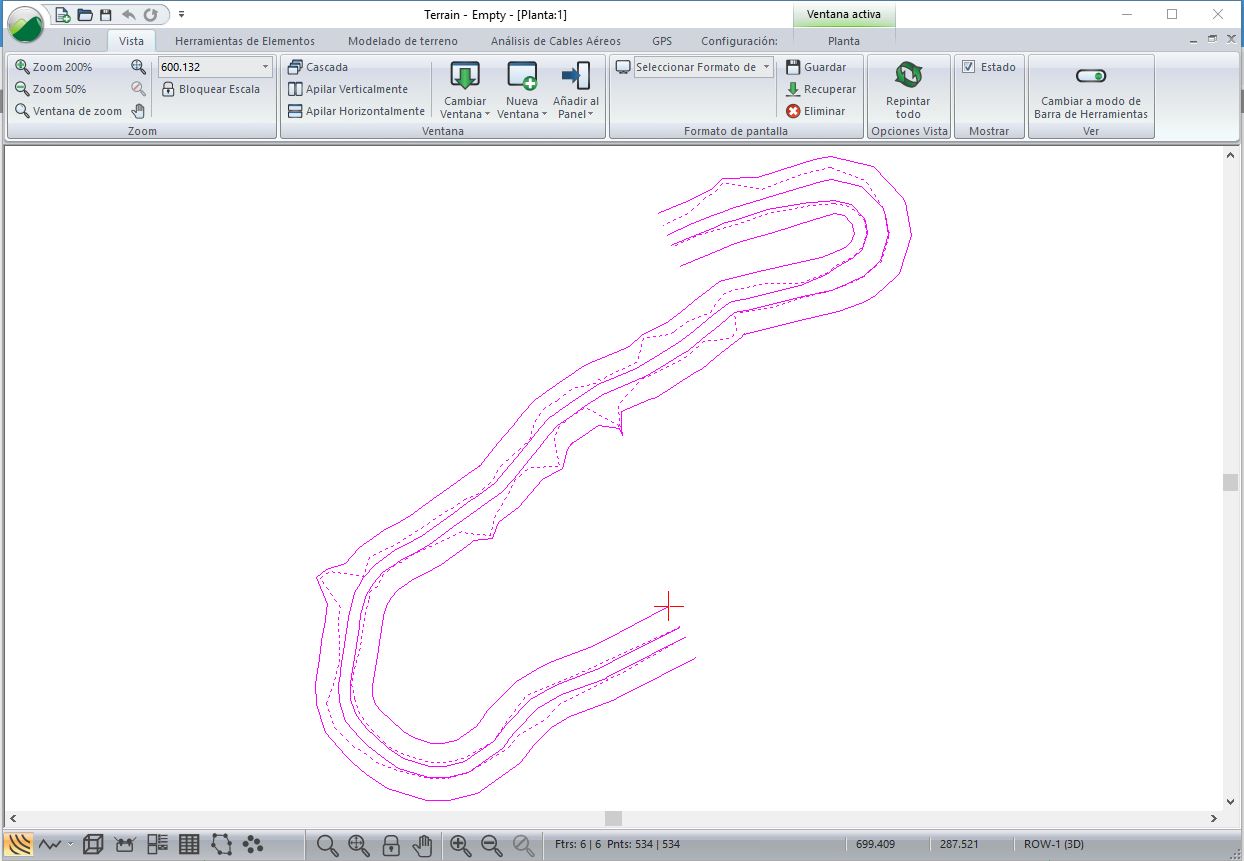
Task: Click the scattered points icon in bottom toolbar
Action: tap(253, 845)
